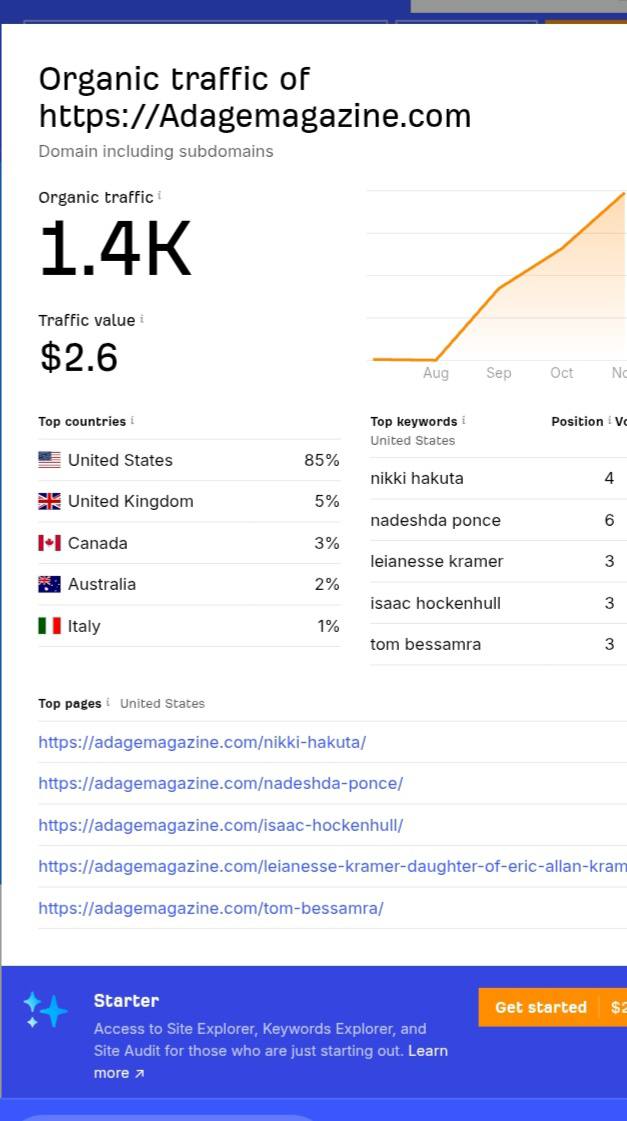Viewport: 627px width, 1121px height.
Task: Click info icon beside Position column
Action: [609, 421]
